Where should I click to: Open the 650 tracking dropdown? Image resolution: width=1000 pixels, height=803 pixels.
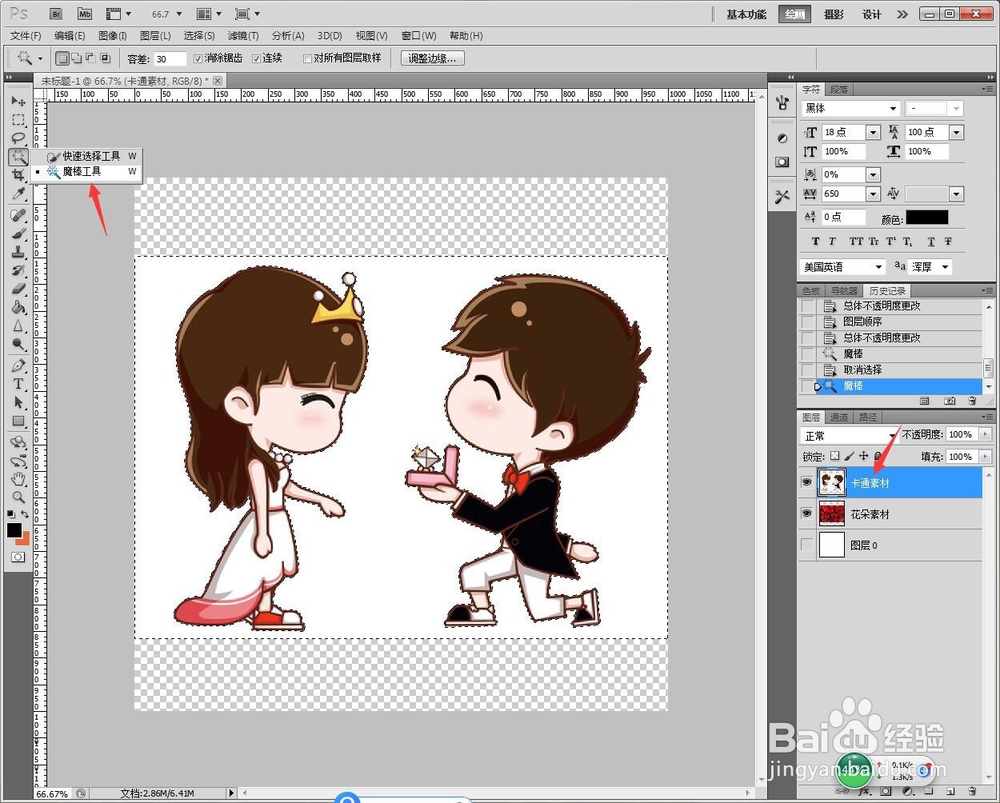click(x=873, y=193)
